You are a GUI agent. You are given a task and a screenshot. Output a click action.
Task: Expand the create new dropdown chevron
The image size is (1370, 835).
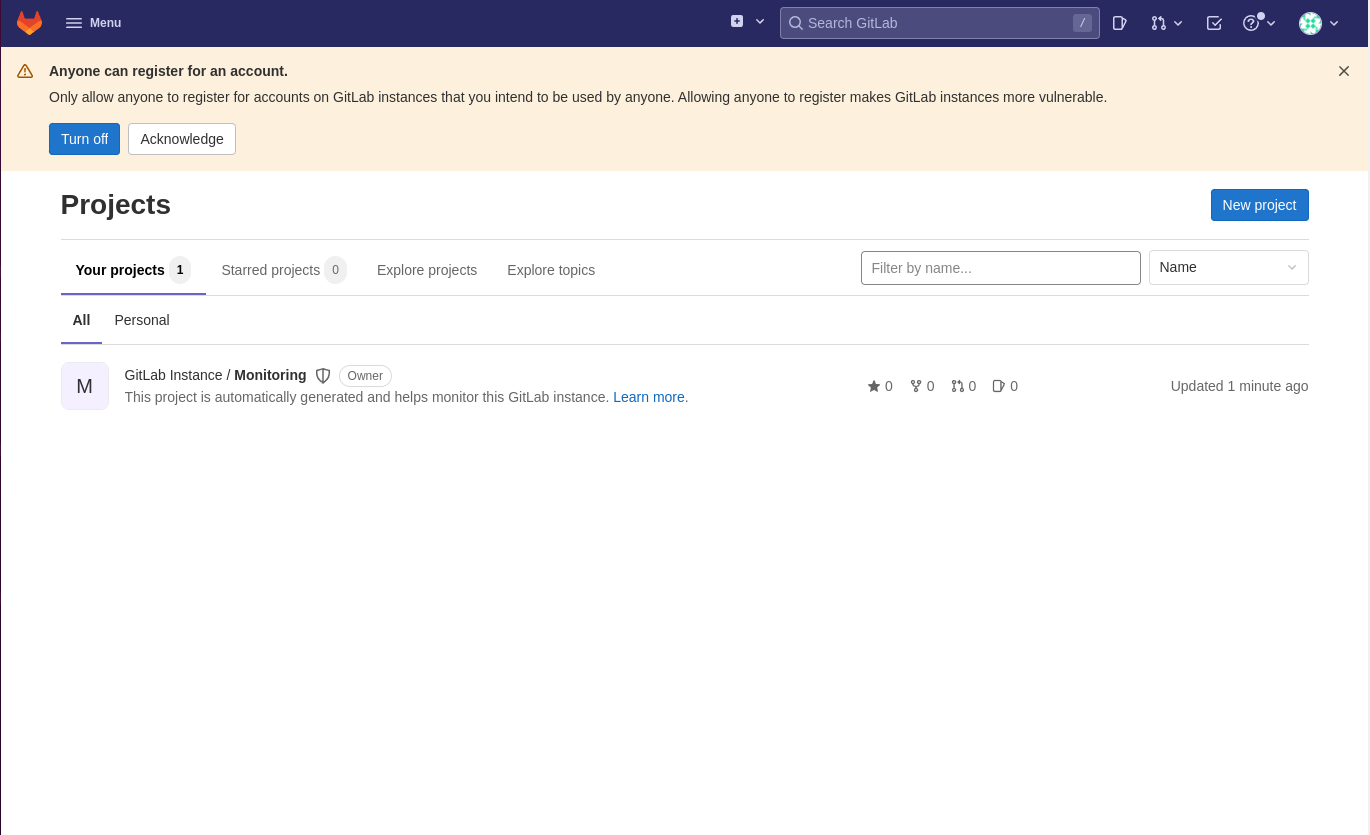760,21
